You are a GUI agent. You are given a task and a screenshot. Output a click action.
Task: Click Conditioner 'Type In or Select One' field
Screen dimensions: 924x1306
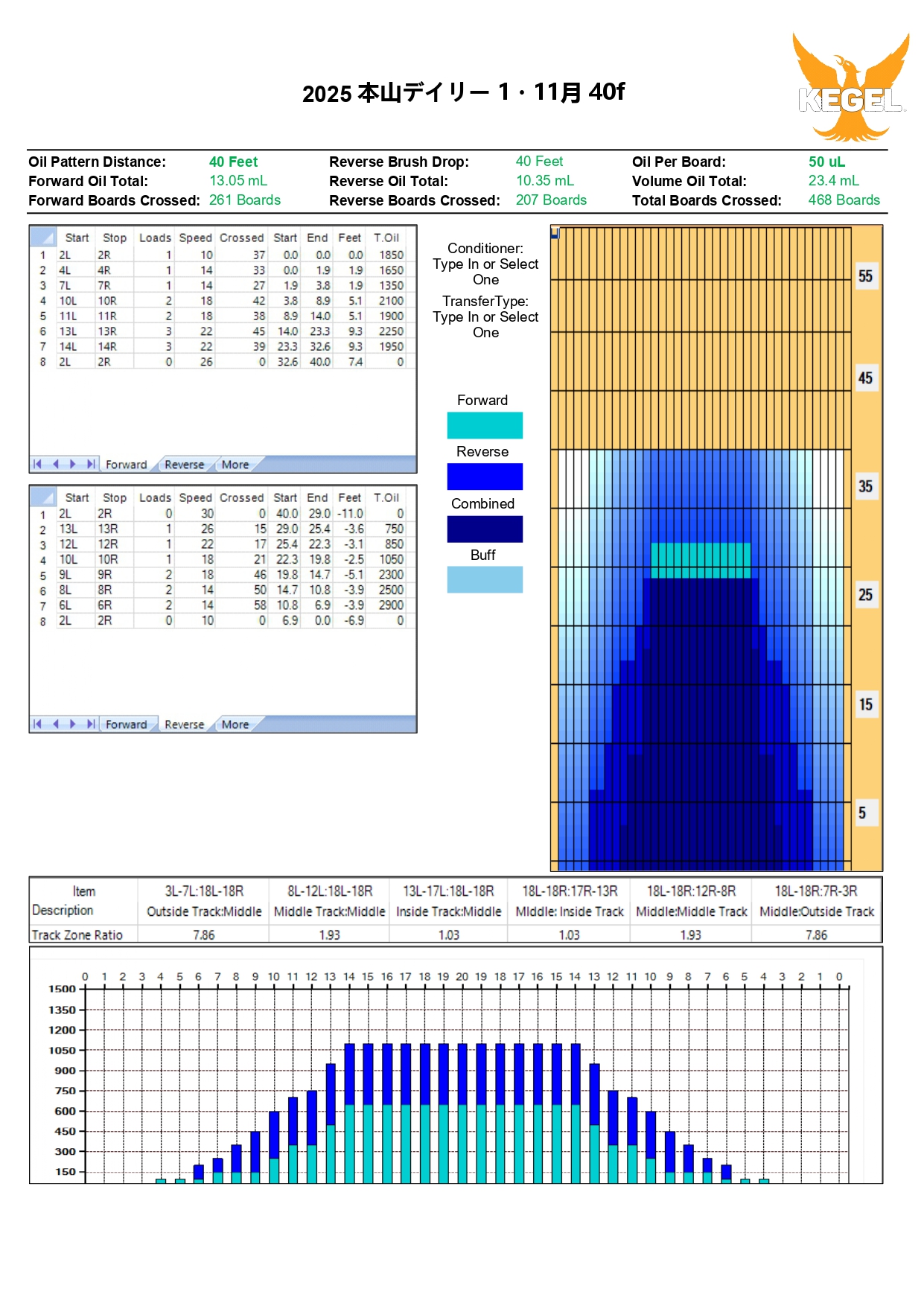click(x=485, y=272)
